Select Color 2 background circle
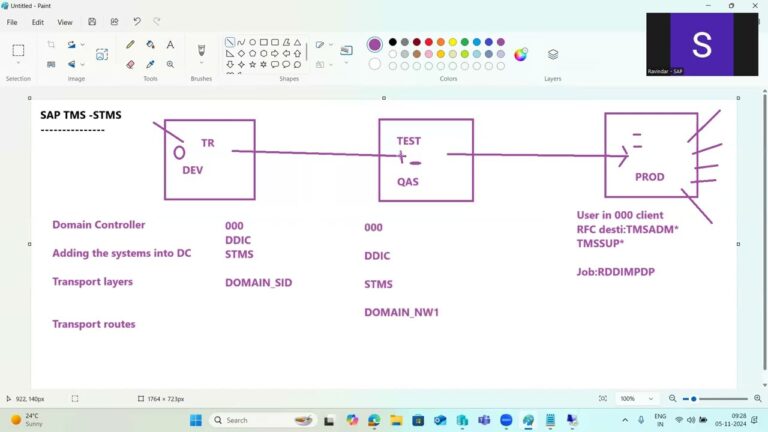This screenshot has height=432, width=768. coord(375,64)
